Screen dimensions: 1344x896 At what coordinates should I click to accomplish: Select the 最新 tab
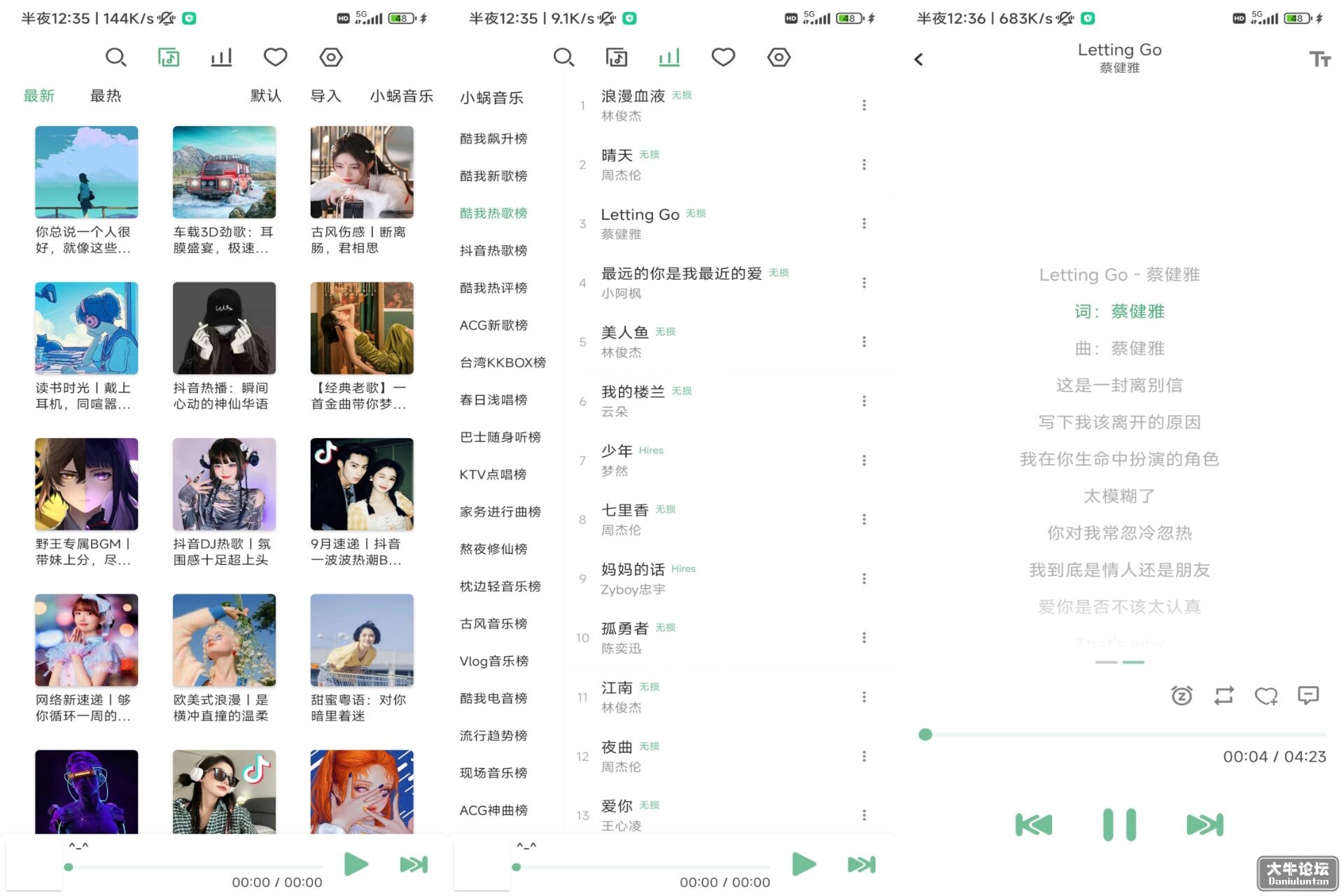coord(39,96)
